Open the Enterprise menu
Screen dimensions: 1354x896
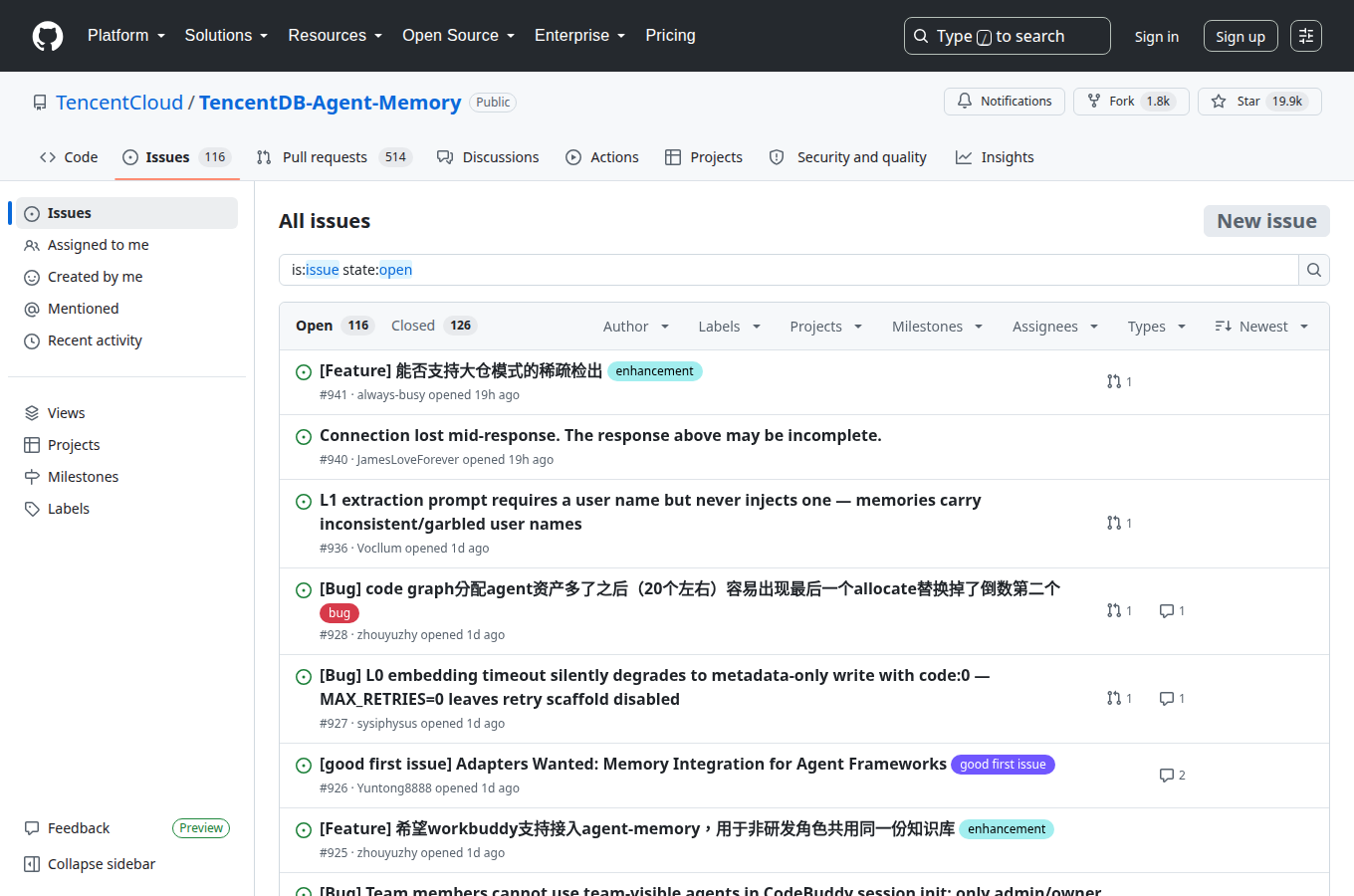(579, 35)
